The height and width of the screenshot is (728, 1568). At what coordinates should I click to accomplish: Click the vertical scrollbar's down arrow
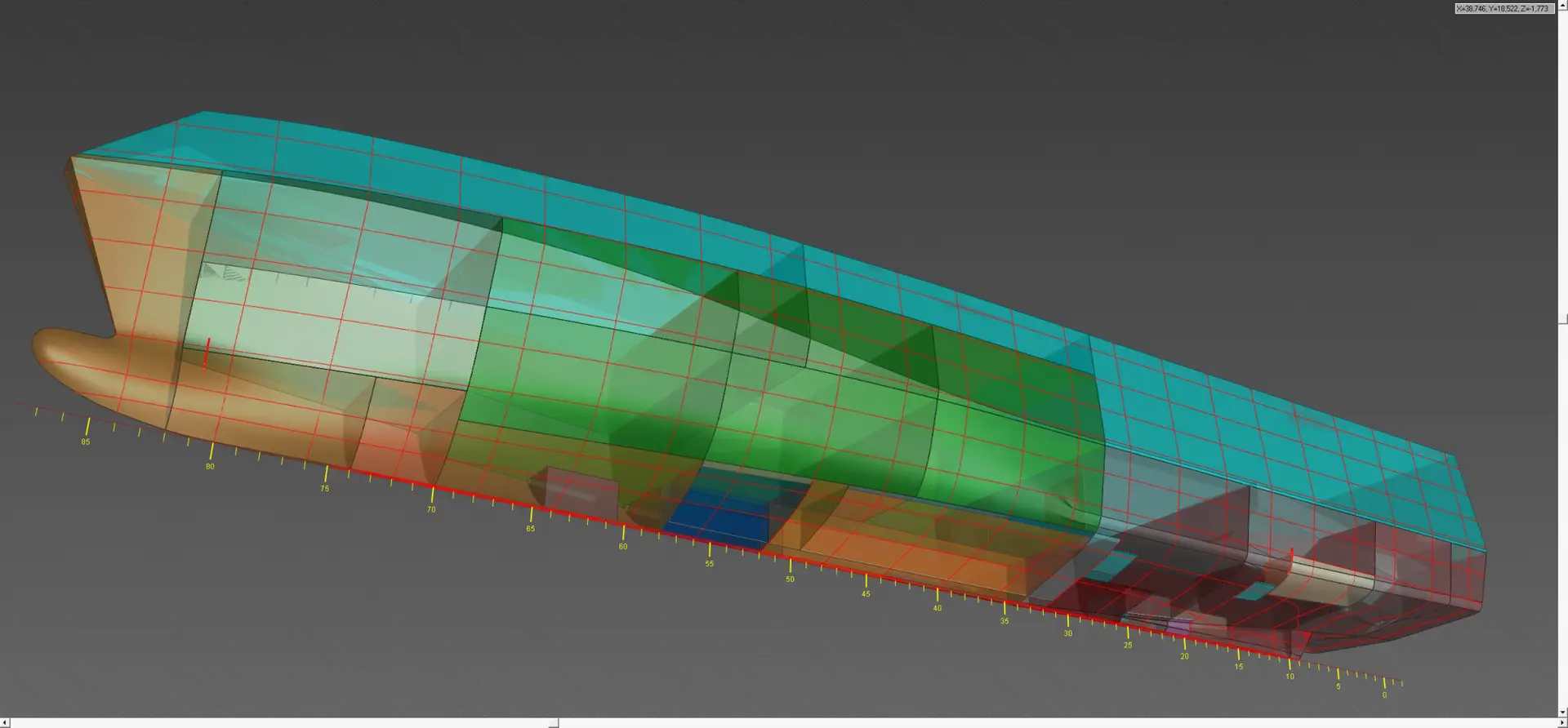coord(1562,712)
